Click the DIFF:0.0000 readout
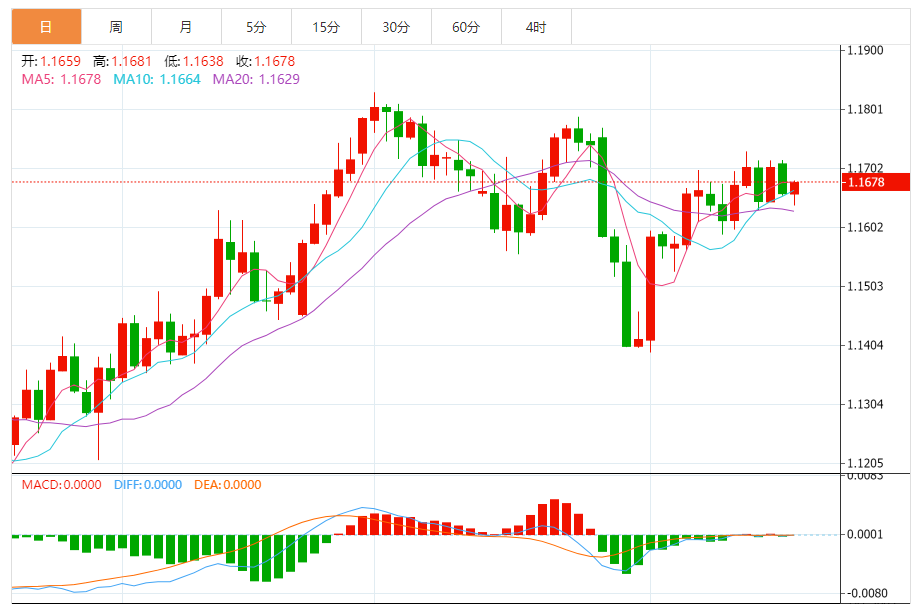918x604 pixels. tap(148, 485)
